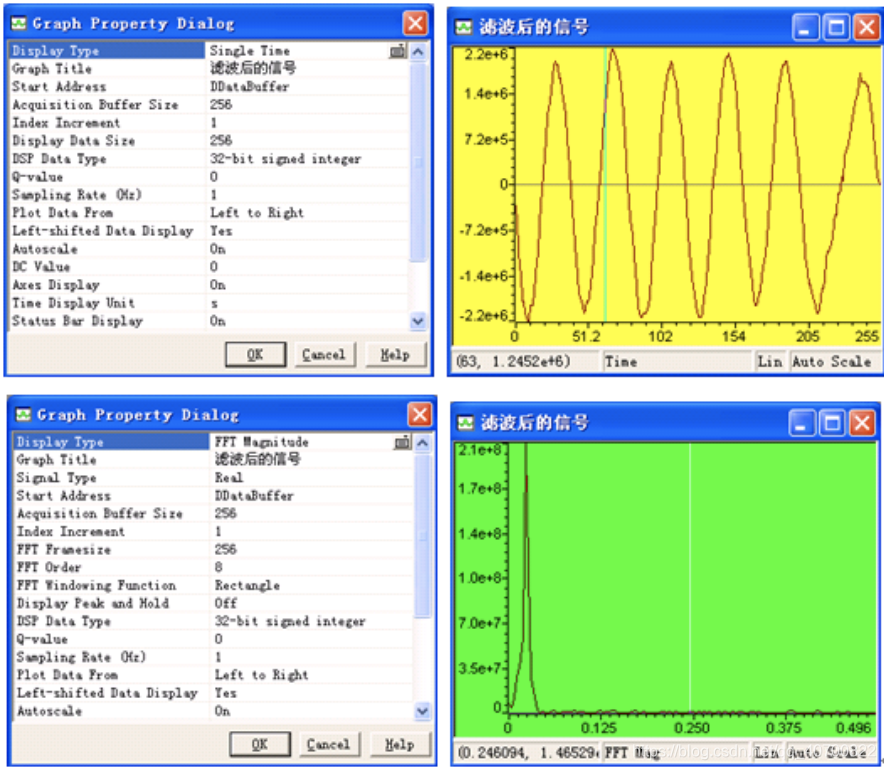Select FFT Windowing Function value Rectangle
886x770 pixels.
(247, 585)
